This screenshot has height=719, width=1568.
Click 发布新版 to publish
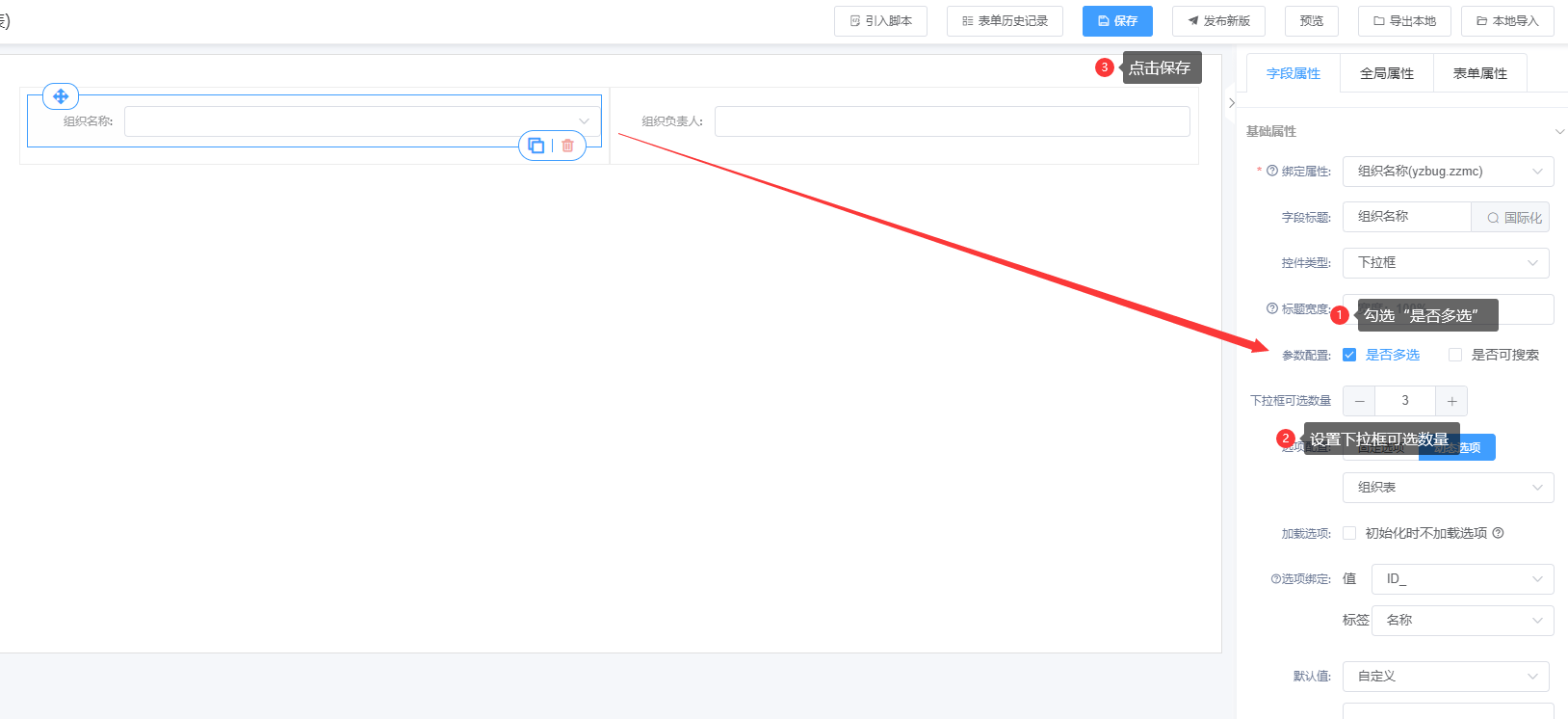point(1218,21)
